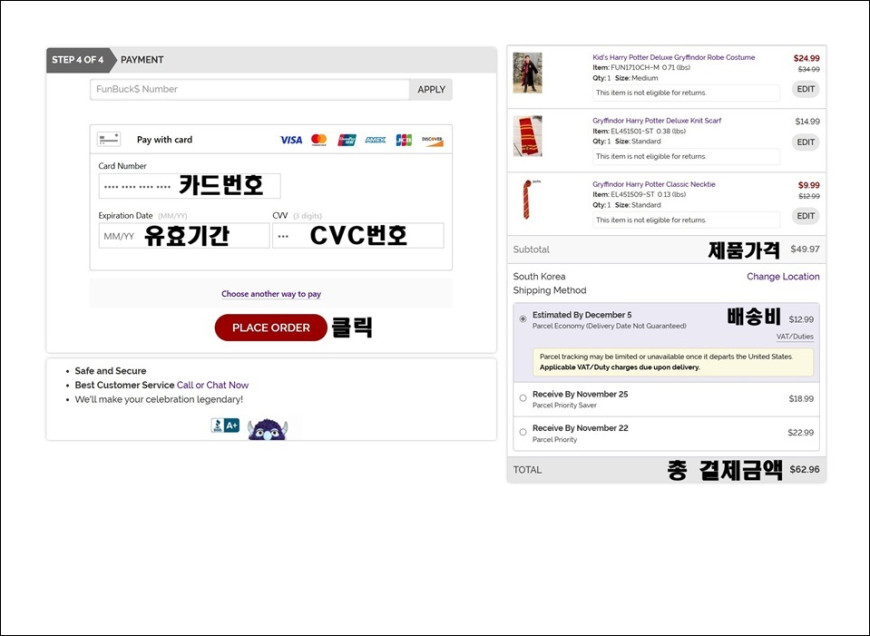Click the PLACE ORDER button
Viewport: 870px width, 636px height.
click(271, 327)
